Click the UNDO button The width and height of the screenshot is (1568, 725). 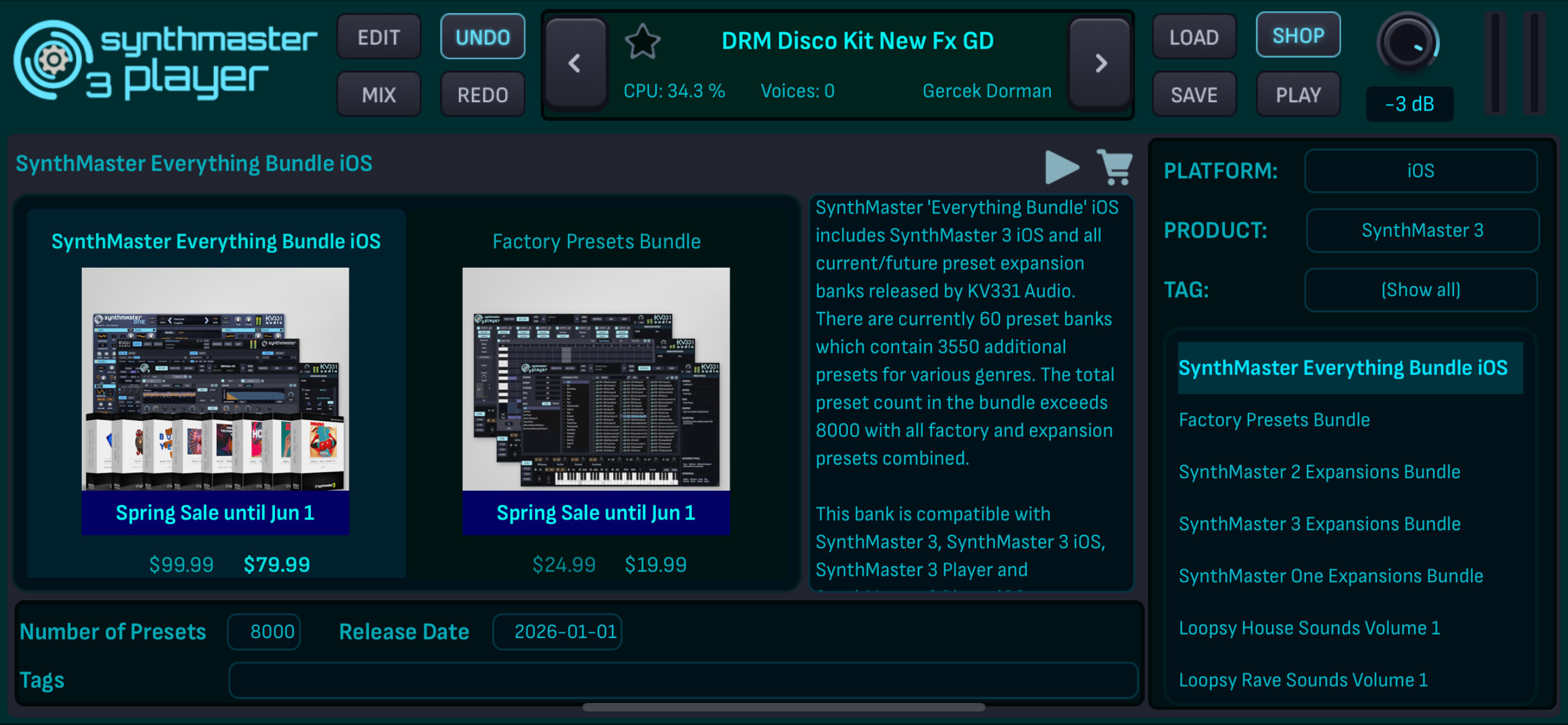coord(483,37)
